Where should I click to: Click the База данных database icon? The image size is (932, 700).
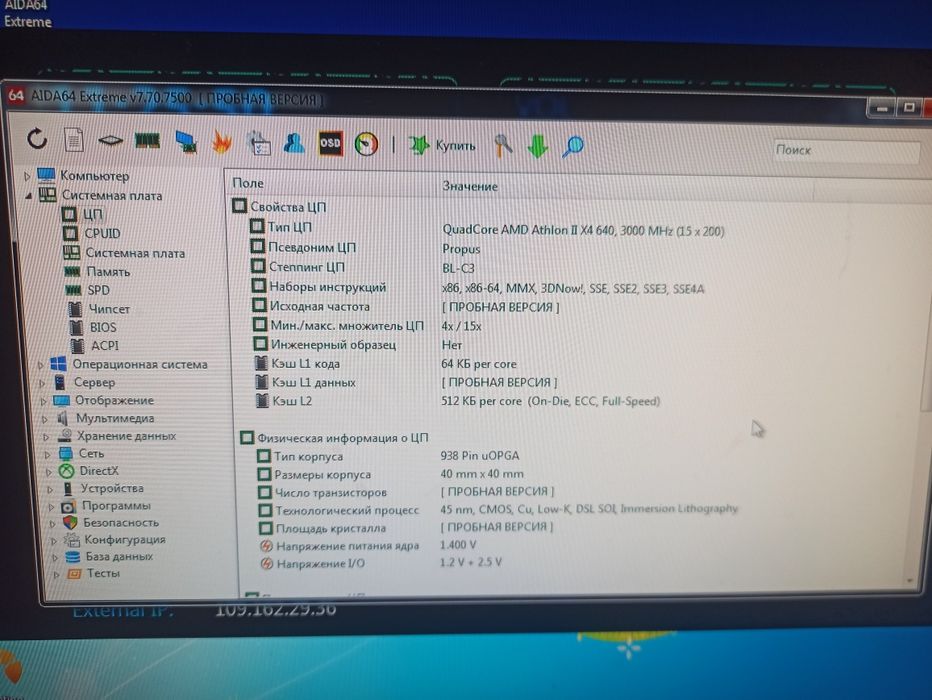pos(73,557)
